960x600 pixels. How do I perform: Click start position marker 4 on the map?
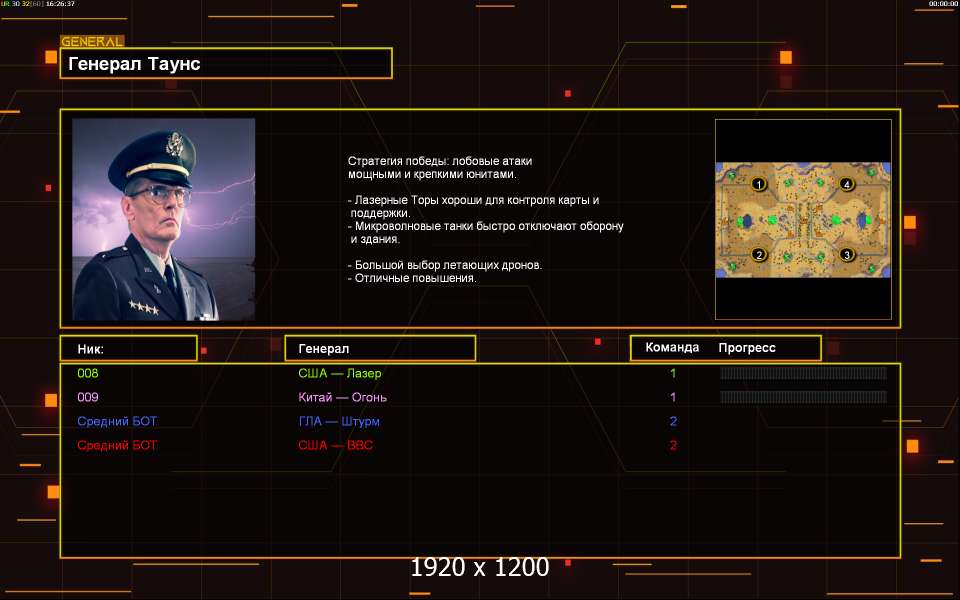point(847,184)
